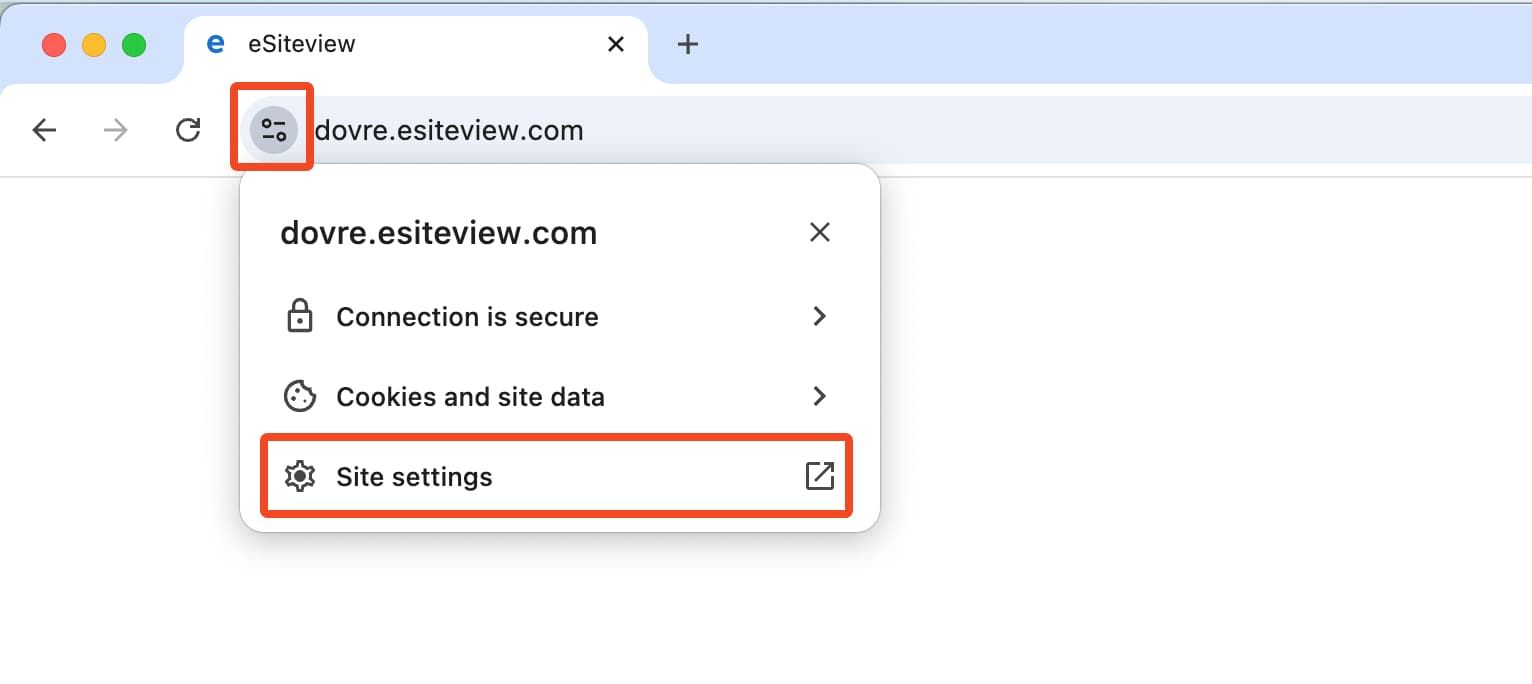Click the eSiteview favicon on the tab

pyautogui.click(x=215, y=43)
